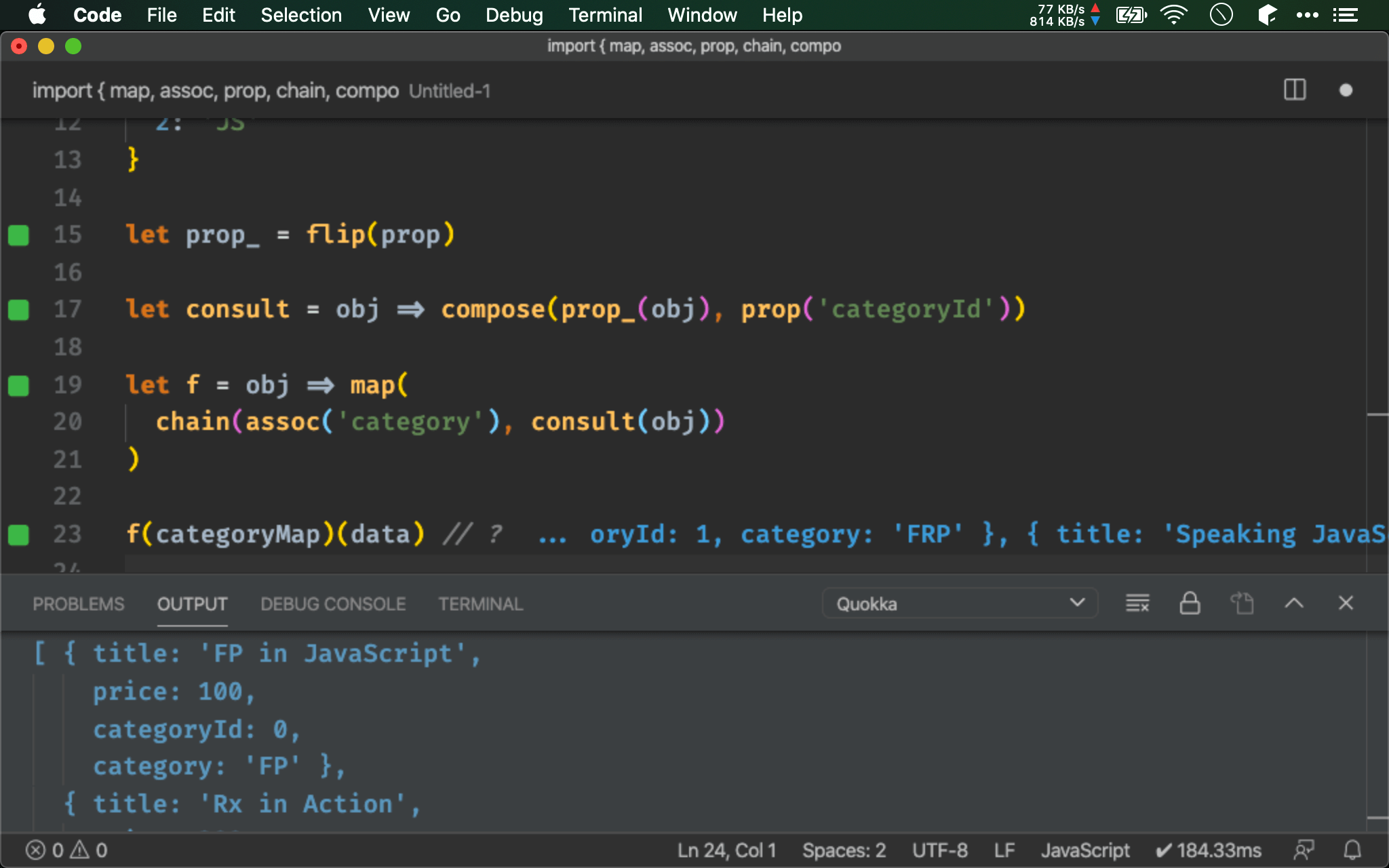Click Ln 24, Col 1 in status bar
1389x868 pixels.
[726, 850]
